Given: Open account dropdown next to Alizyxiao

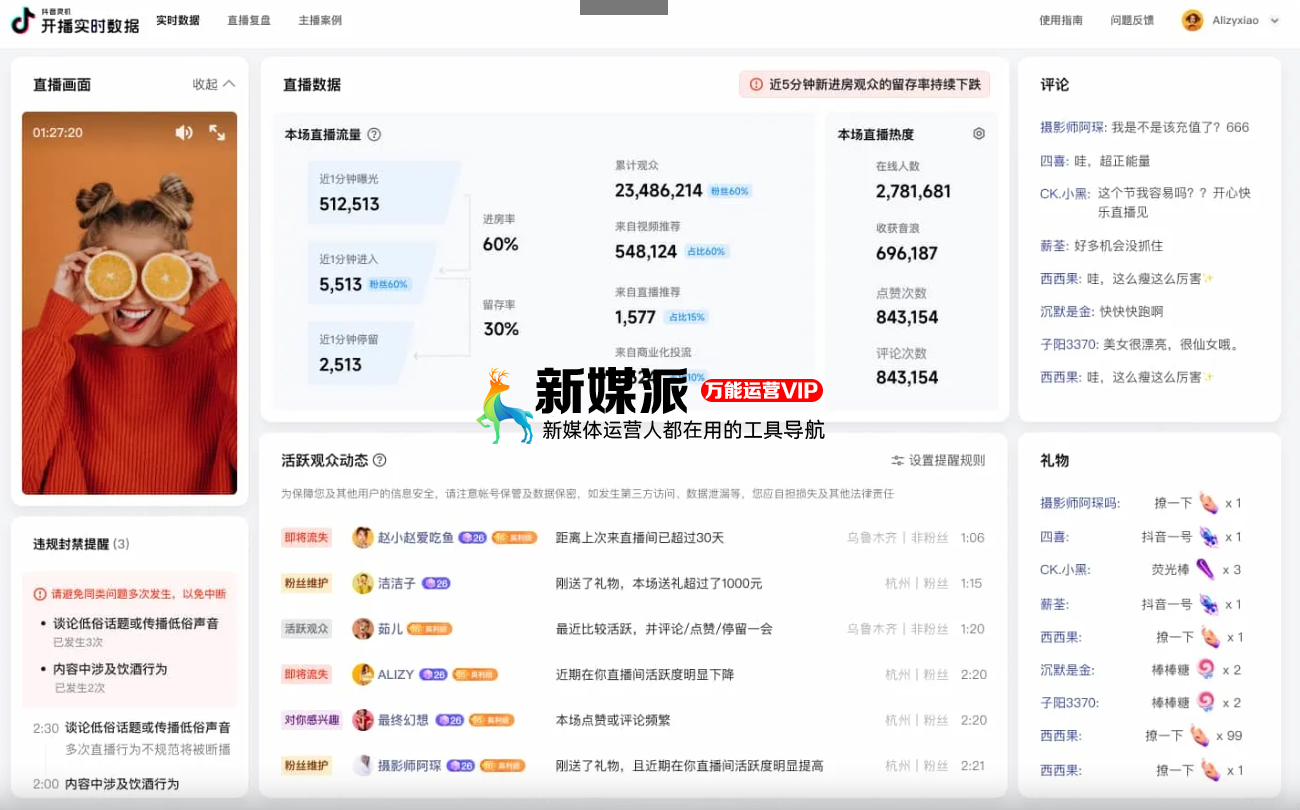Looking at the screenshot, I should tap(1274, 20).
